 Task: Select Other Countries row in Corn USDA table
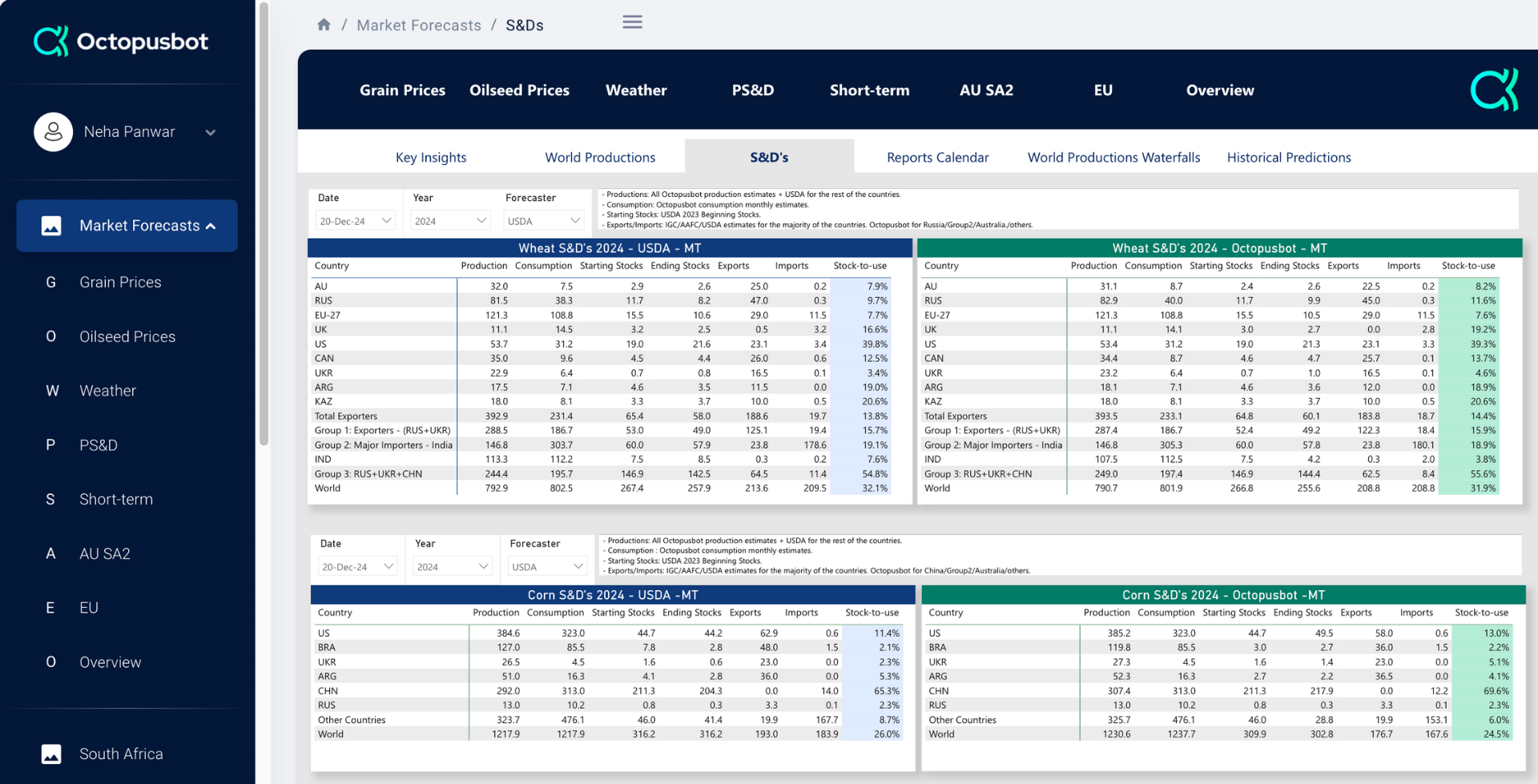click(x=609, y=720)
